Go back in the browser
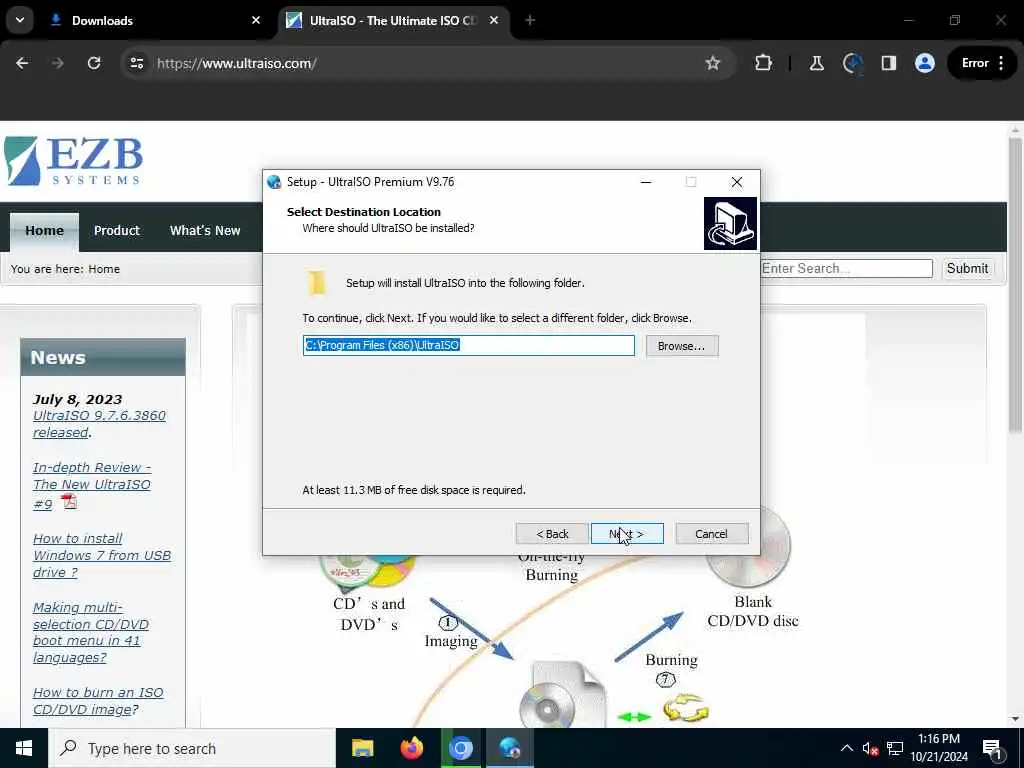 (22, 63)
